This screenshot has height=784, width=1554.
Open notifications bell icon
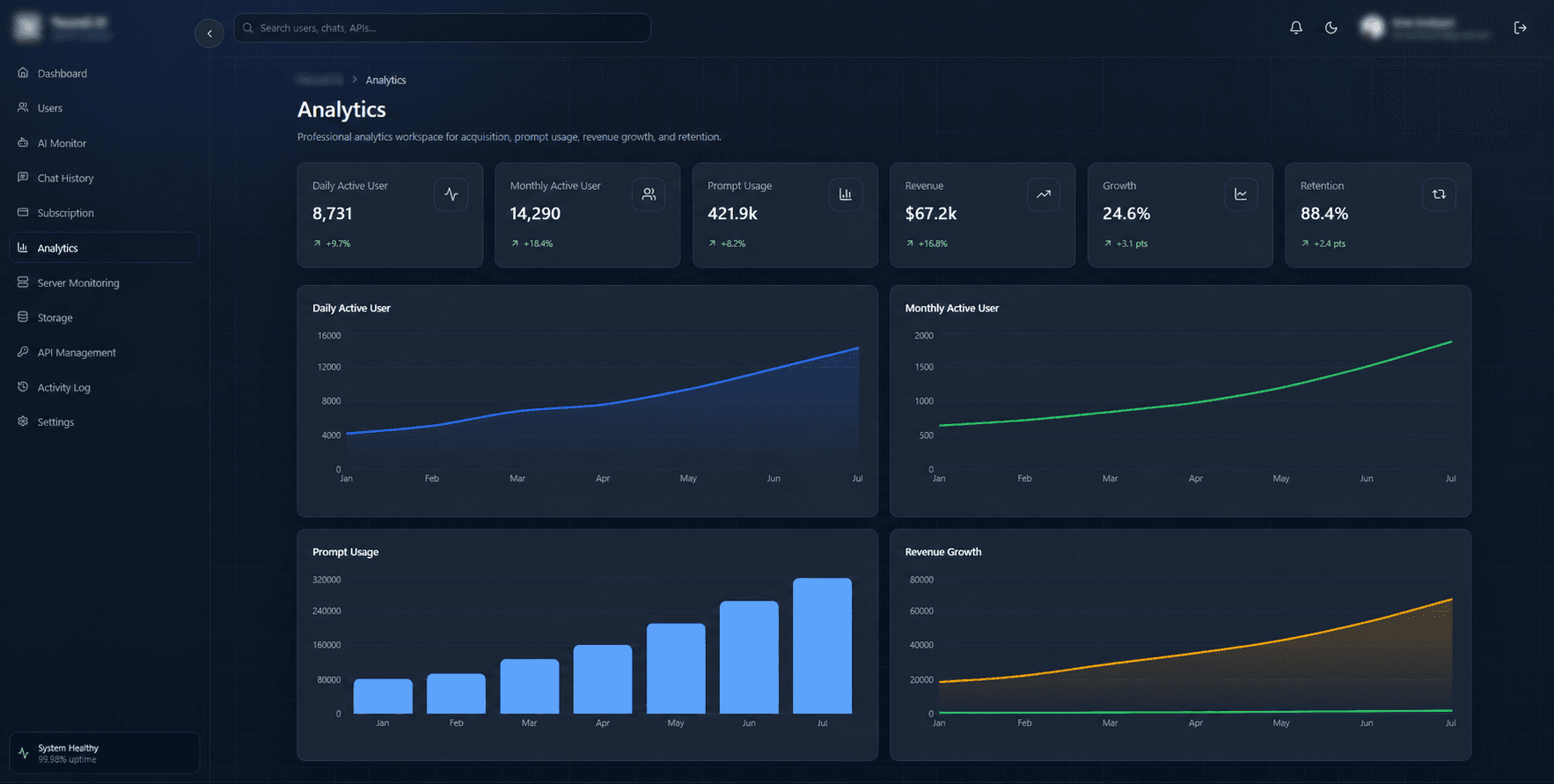1296,27
